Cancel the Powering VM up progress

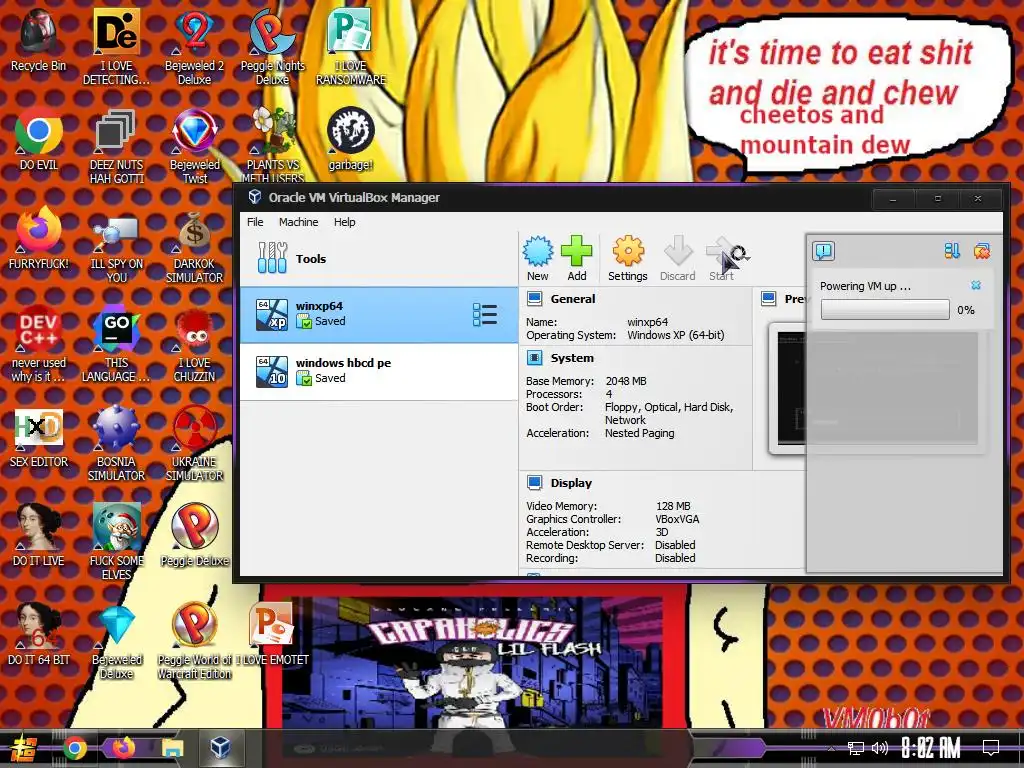976,285
